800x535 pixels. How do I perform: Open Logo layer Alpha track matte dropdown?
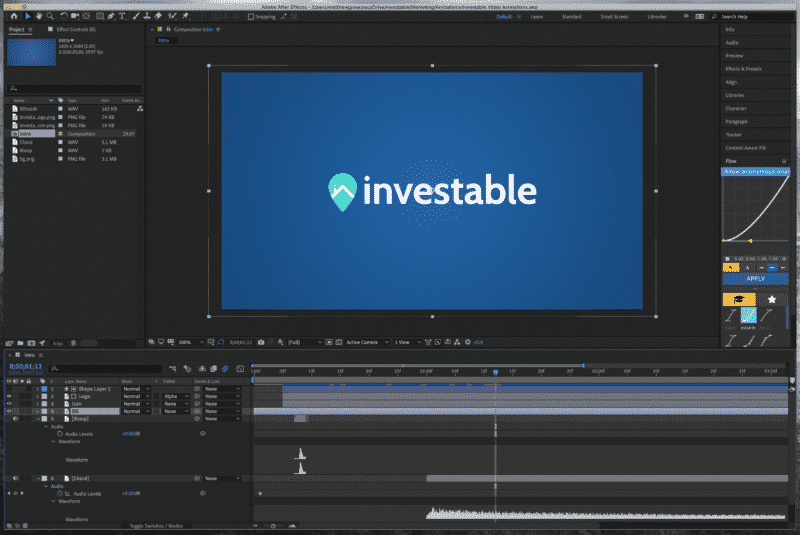pos(176,396)
